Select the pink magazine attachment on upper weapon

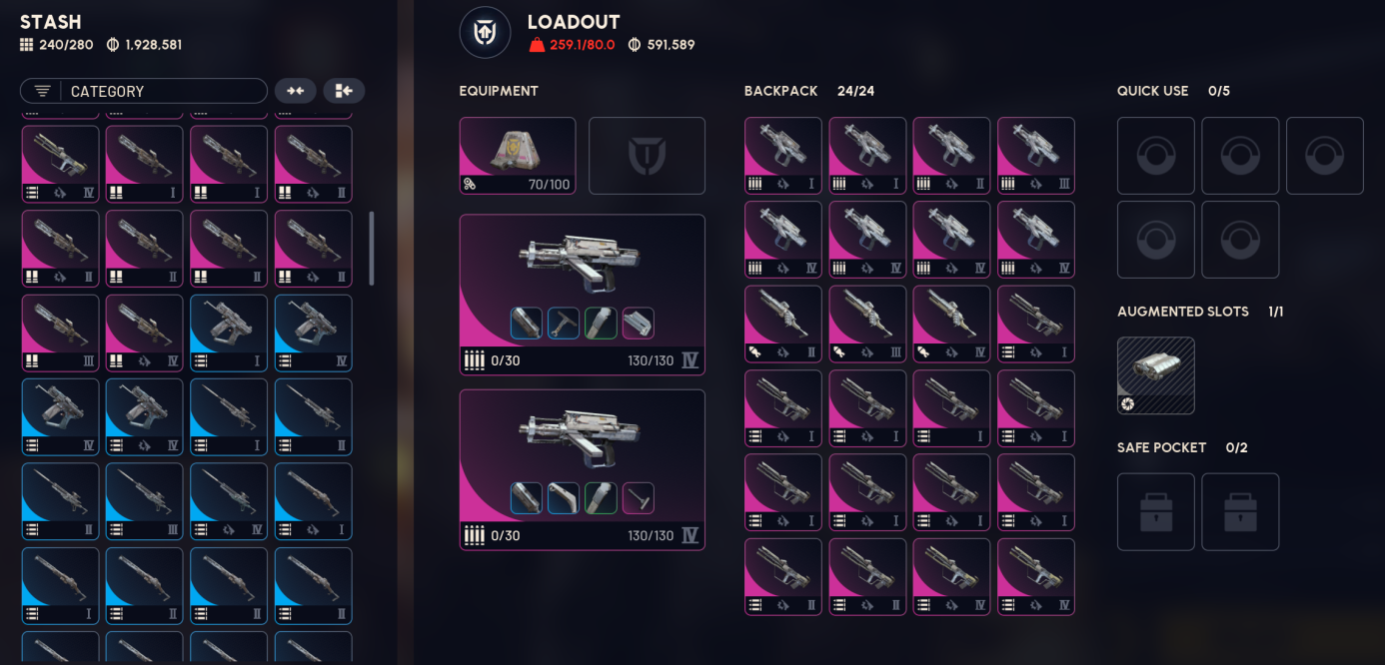(x=638, y=323)
